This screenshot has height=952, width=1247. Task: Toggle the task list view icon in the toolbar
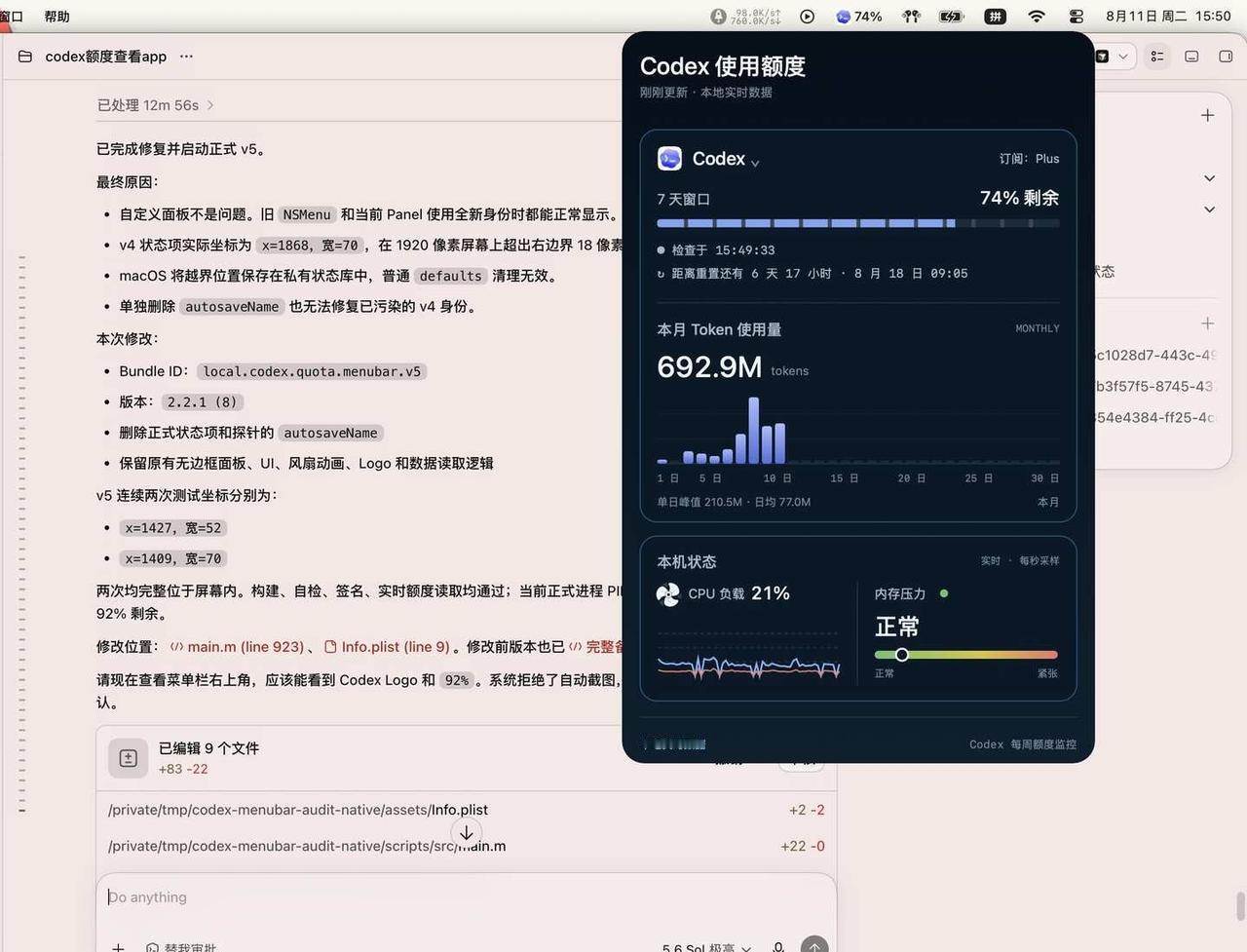click(x=1157, y=57)
